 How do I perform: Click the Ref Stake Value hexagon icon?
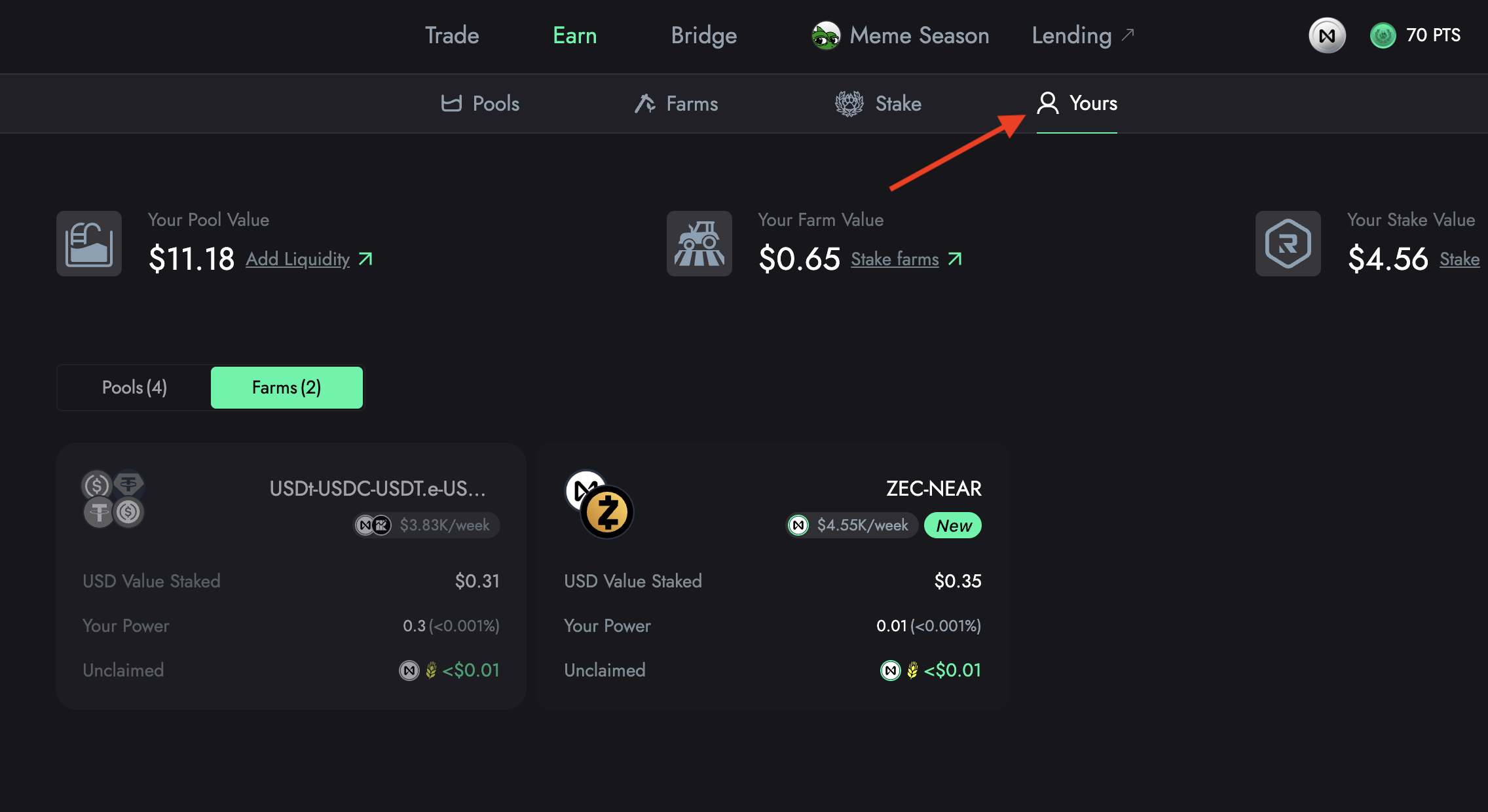1288,244
